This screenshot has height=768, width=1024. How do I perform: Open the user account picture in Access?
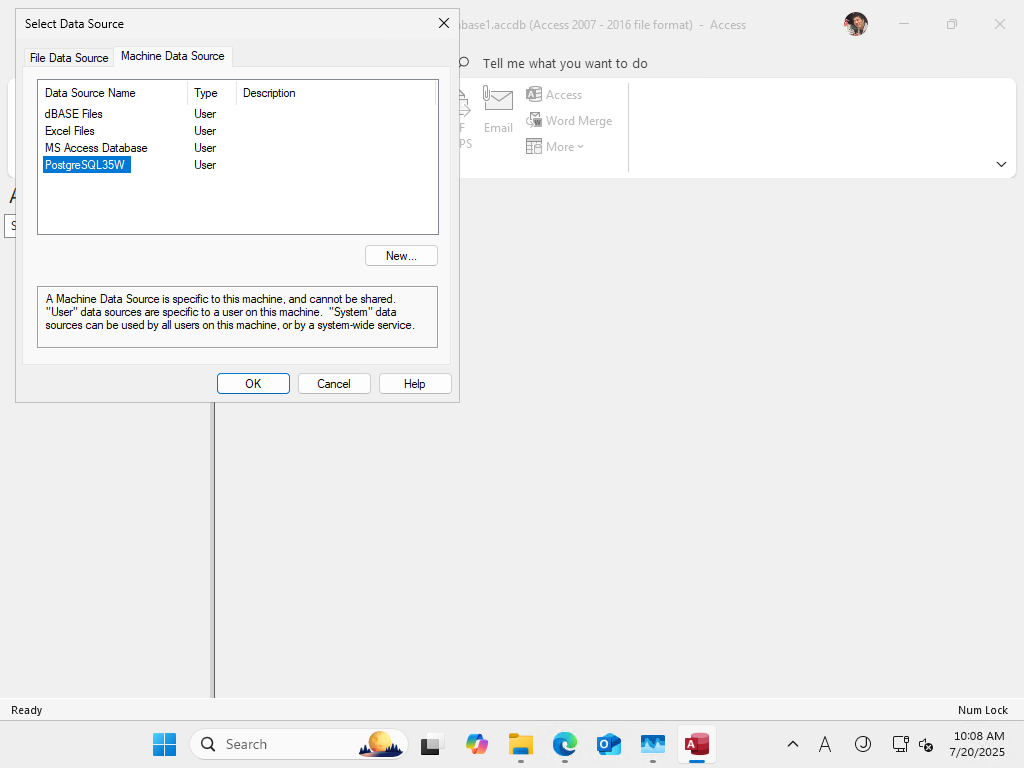[x=856, y=24]
